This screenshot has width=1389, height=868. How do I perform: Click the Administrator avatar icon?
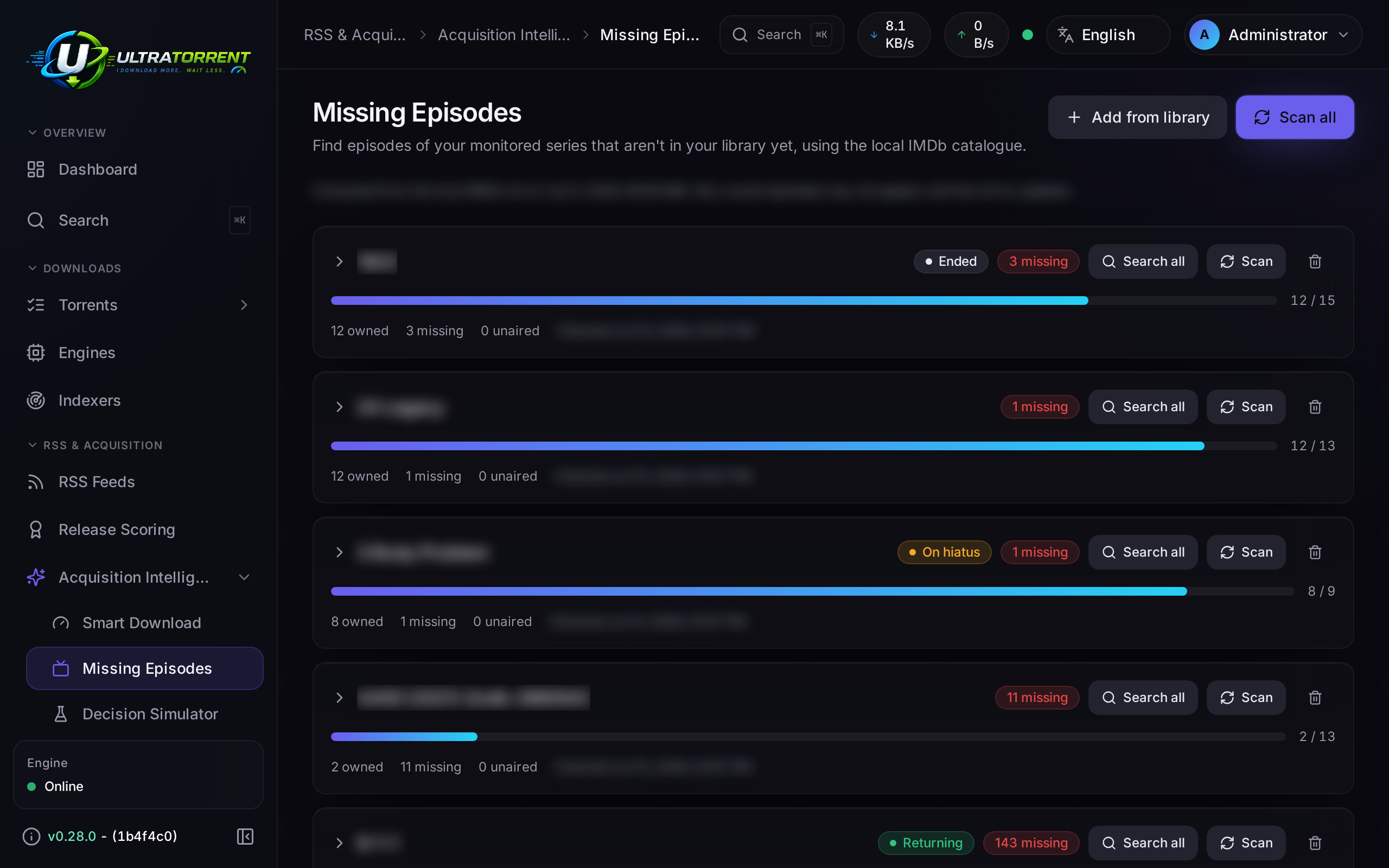click(x=1204, y=34)
